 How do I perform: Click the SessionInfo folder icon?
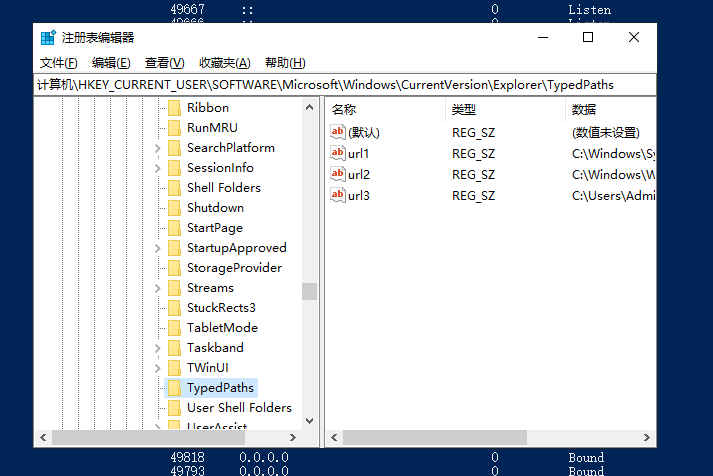tap(175, 168)
